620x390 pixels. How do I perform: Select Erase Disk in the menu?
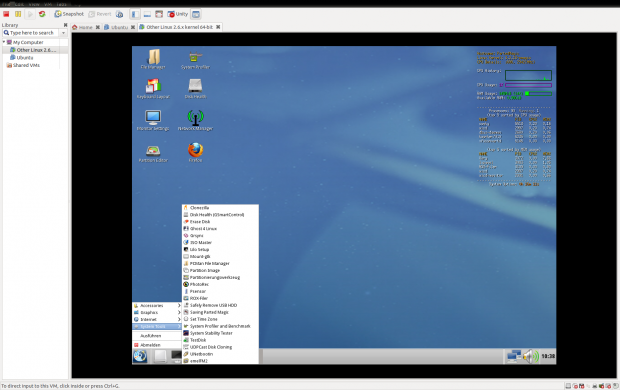coord(220,222)
